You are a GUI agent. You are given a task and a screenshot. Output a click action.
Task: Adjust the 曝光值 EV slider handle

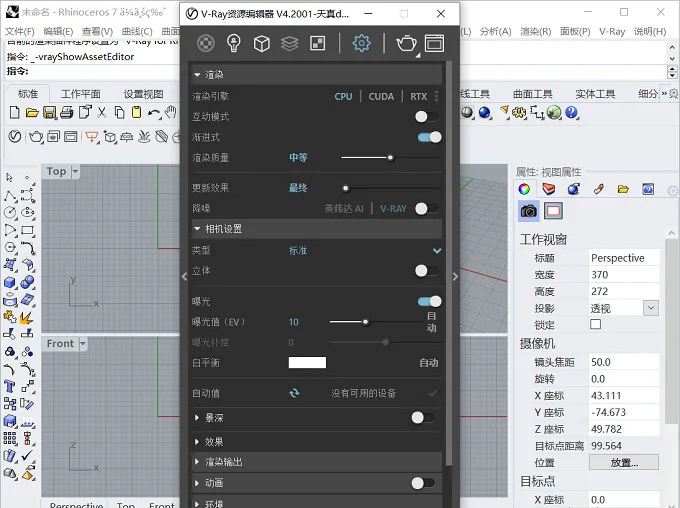(366, 322)
